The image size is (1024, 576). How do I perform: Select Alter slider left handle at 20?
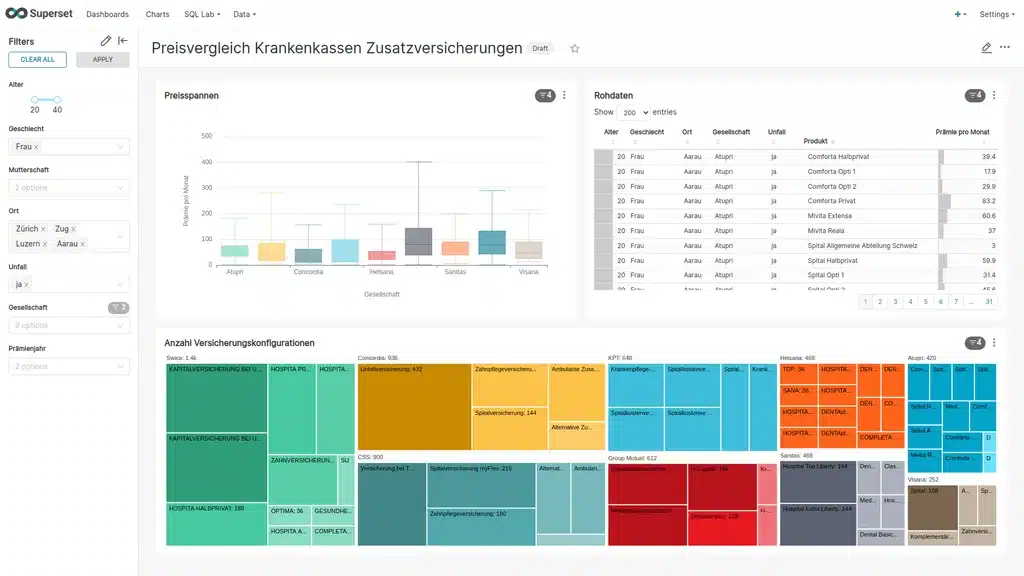coord(35,100)
